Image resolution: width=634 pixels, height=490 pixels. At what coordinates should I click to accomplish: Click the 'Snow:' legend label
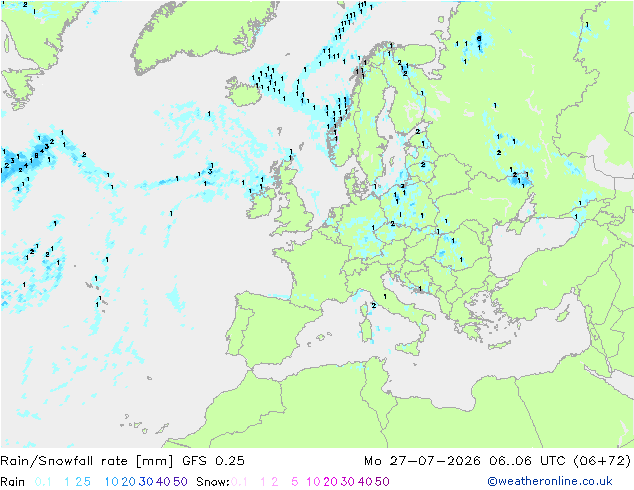pos(213,482)
